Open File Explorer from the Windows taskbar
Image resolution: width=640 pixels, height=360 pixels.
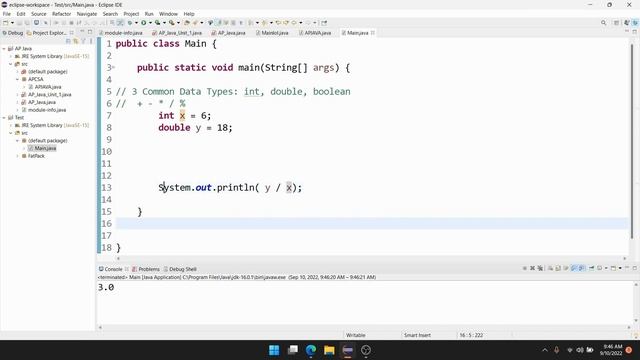329,350
